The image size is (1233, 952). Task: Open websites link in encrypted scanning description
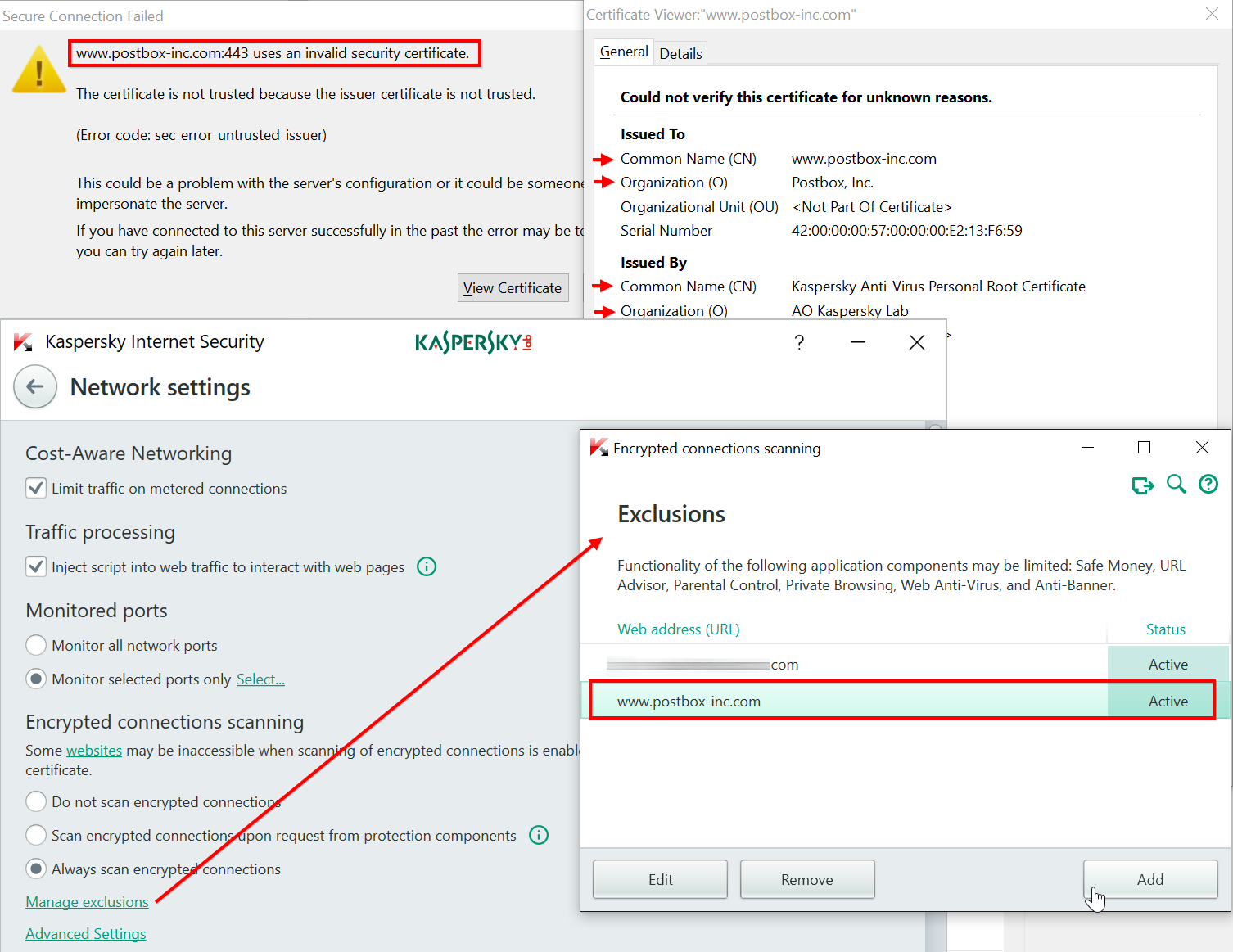click(x=94, y=750)
